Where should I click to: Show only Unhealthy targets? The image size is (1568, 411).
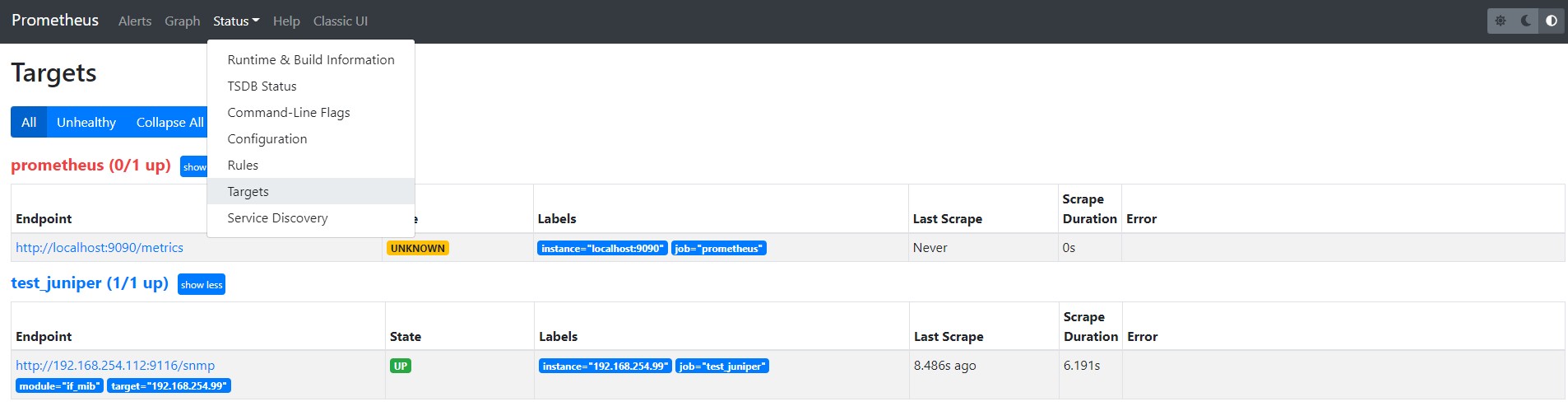click(x=86, y=122)
